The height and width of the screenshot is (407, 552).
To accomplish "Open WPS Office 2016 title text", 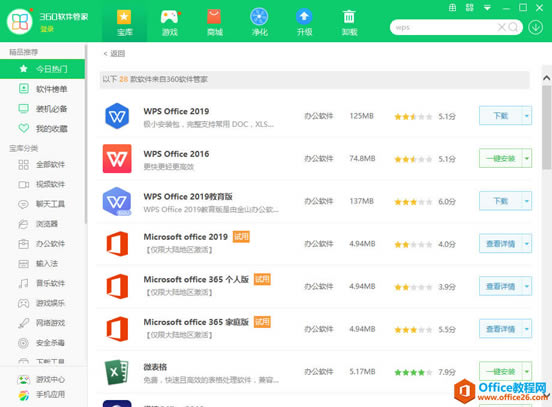I will pos(176,154).
